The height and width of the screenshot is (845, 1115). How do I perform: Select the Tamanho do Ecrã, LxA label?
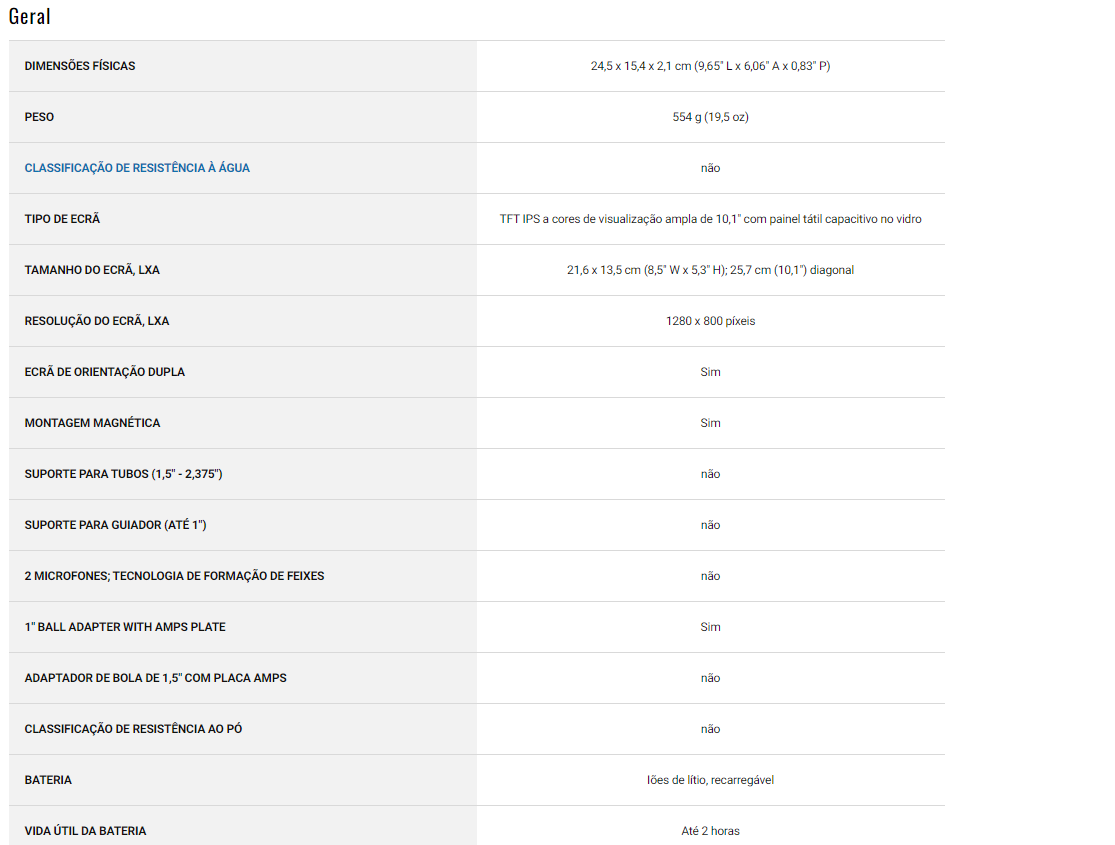tap(92, 270)
